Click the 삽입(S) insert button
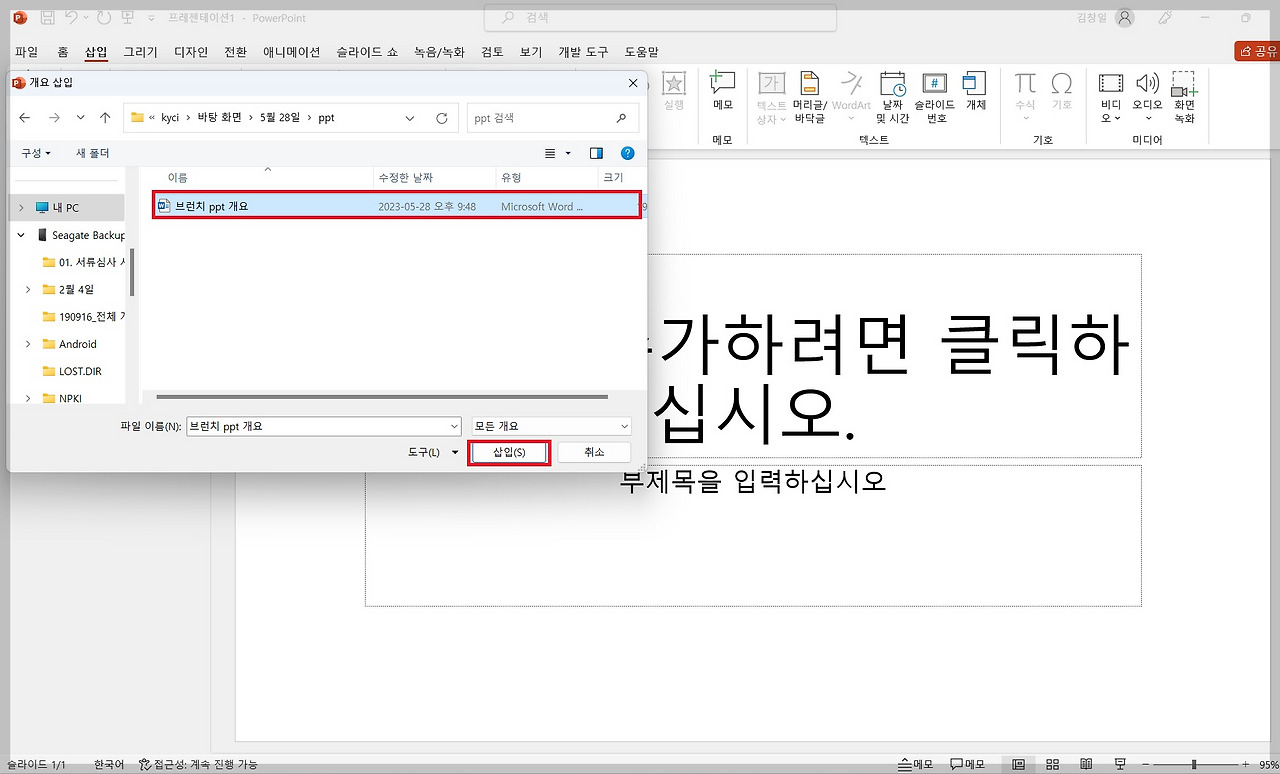The image size is (1280, 774). pos(509,452)
